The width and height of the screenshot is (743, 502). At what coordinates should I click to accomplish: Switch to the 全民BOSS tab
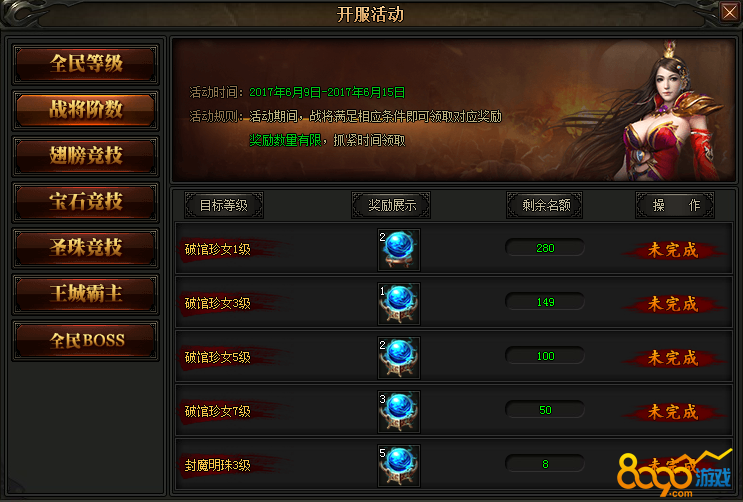coord(86,340)
